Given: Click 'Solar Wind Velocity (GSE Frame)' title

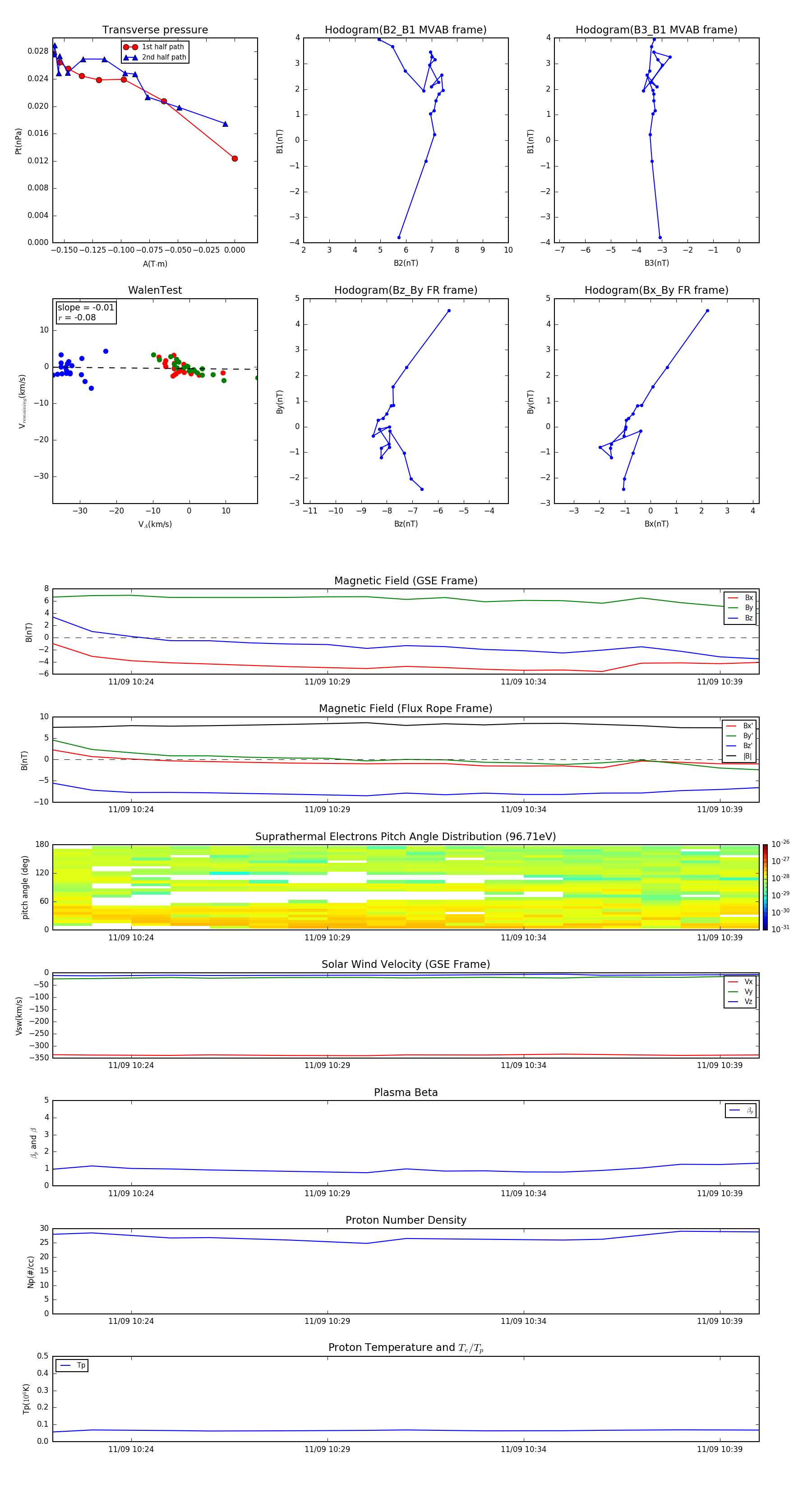Looking at the screenshot, I should 406,965.
